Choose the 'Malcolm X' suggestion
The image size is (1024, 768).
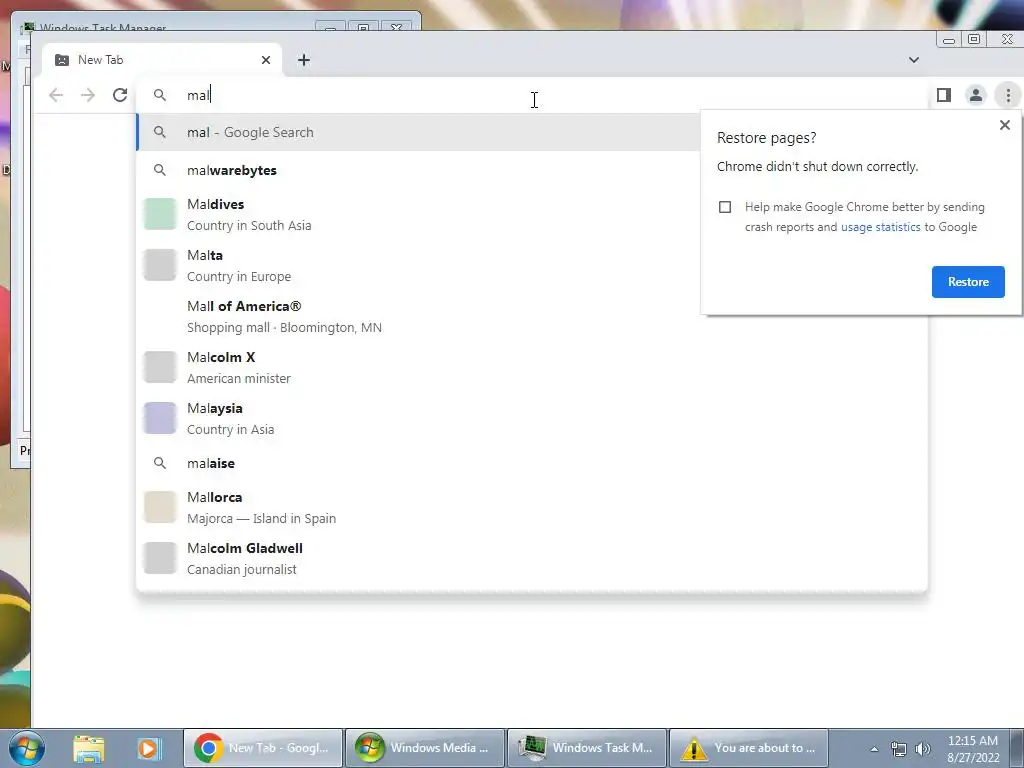point(532,367)
